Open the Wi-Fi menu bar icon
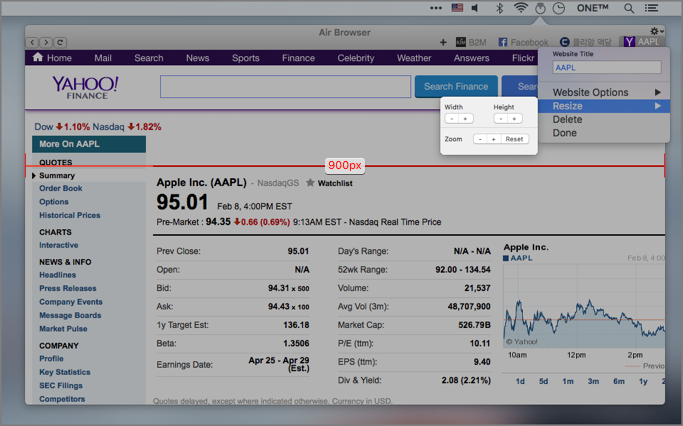683x426 pixels. pos(521,8)
